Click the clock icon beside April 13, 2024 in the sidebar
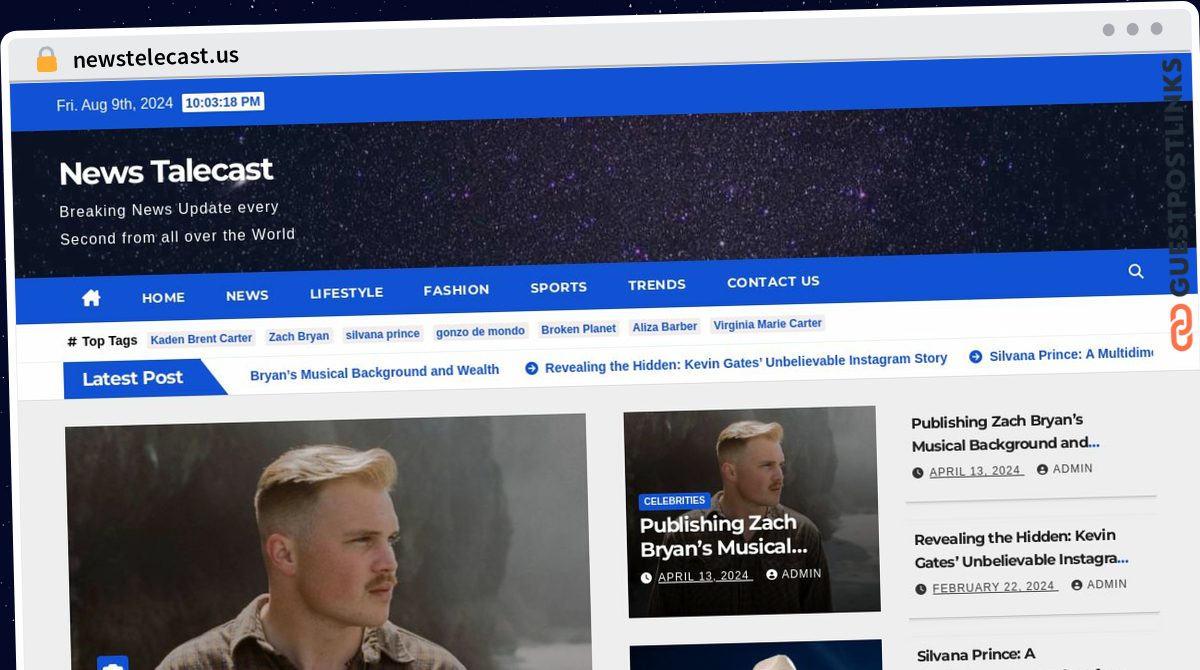The width and height of the screenshot is (1200, 670). point(918,473)
